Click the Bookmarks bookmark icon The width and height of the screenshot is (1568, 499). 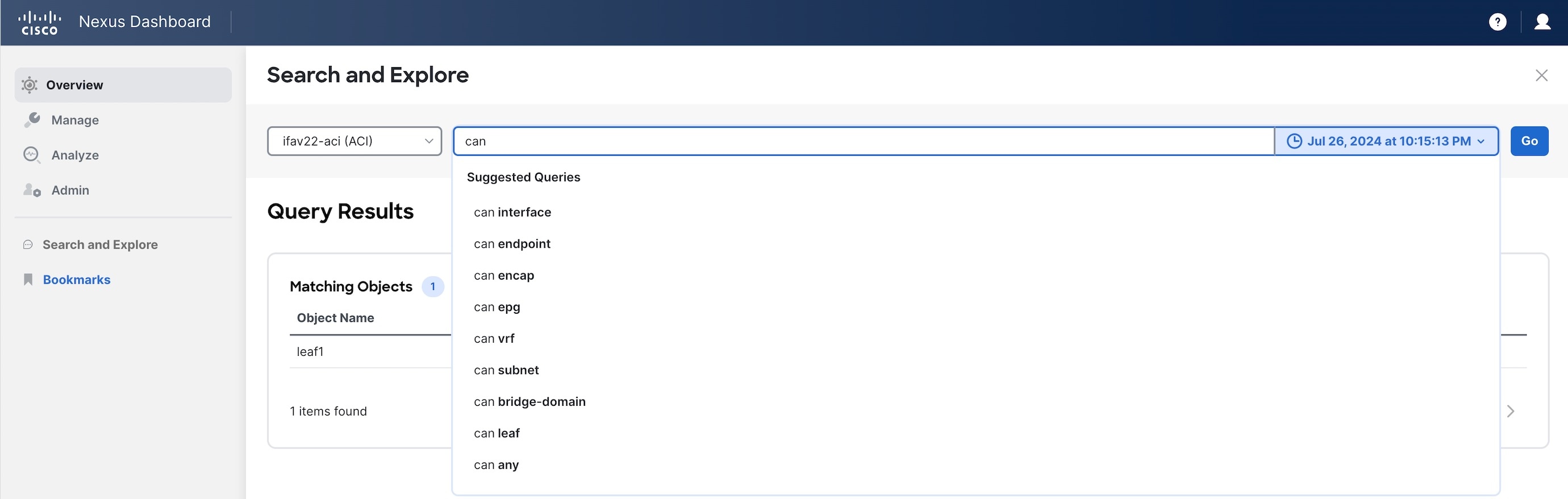(28, 280)
